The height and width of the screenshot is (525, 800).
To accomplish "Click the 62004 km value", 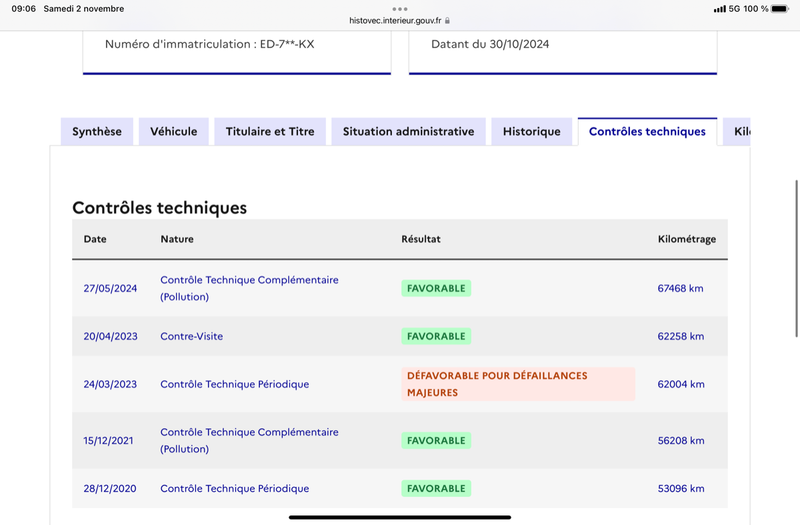I will click(681, 384).
